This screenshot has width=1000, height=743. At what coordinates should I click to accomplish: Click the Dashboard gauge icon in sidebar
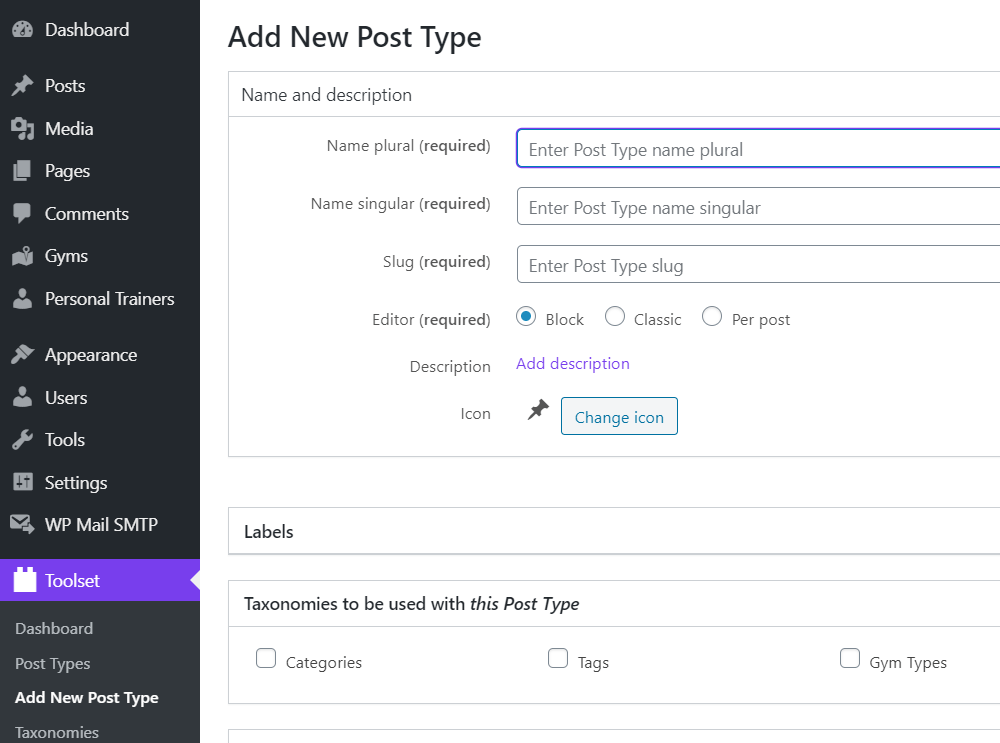coord(22,30)
